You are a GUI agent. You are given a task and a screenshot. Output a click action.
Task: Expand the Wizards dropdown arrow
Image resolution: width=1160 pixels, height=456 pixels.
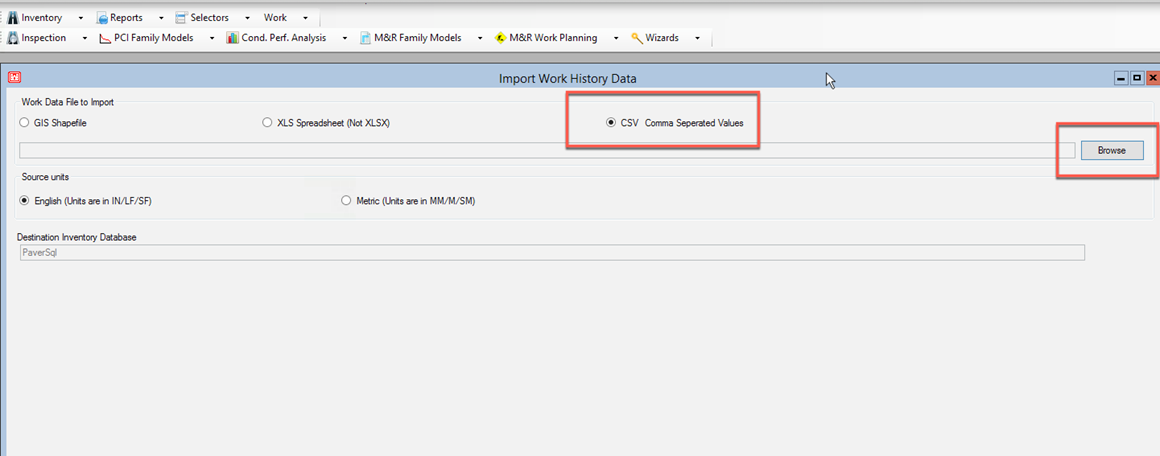pos(698,38)
